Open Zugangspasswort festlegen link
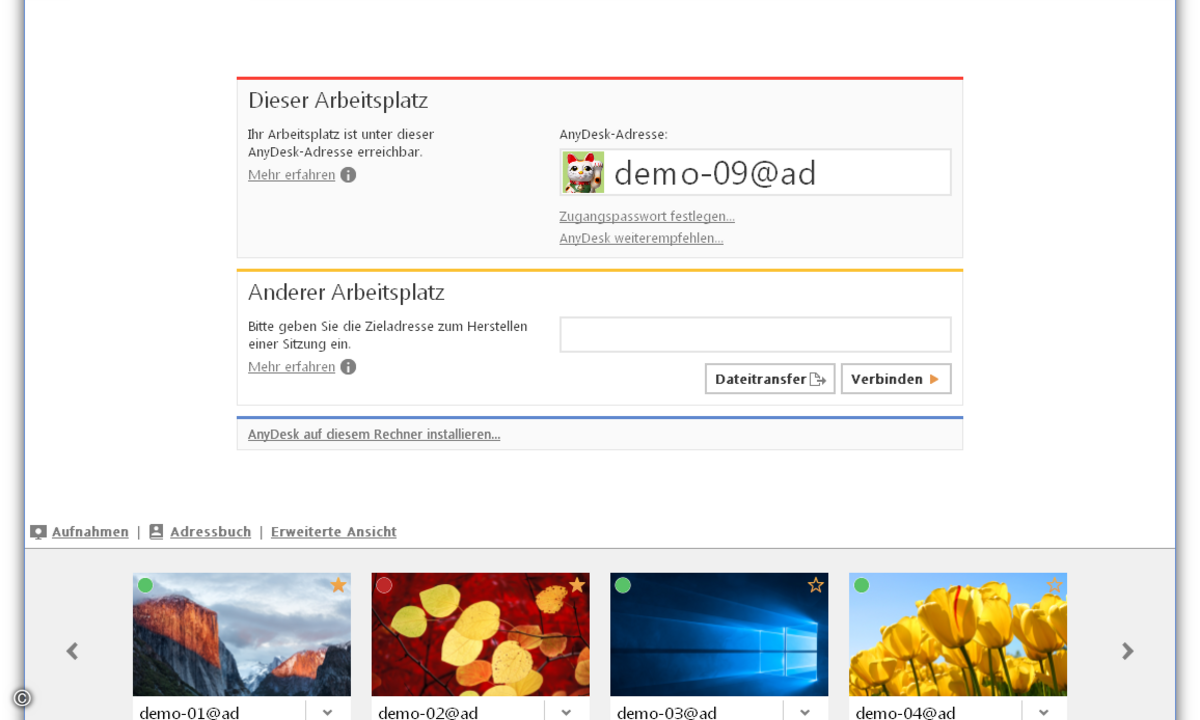Viewport: 1200px width, 720px height. coord(647,216)
